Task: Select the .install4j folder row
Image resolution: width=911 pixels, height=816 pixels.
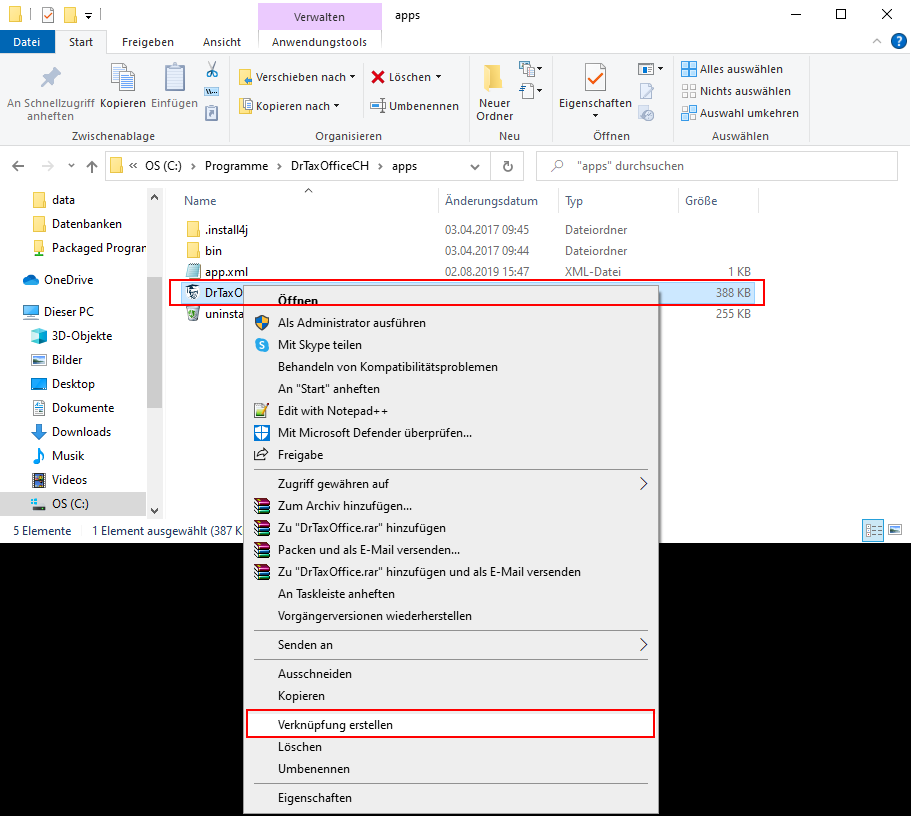Action: coord(468,230)
